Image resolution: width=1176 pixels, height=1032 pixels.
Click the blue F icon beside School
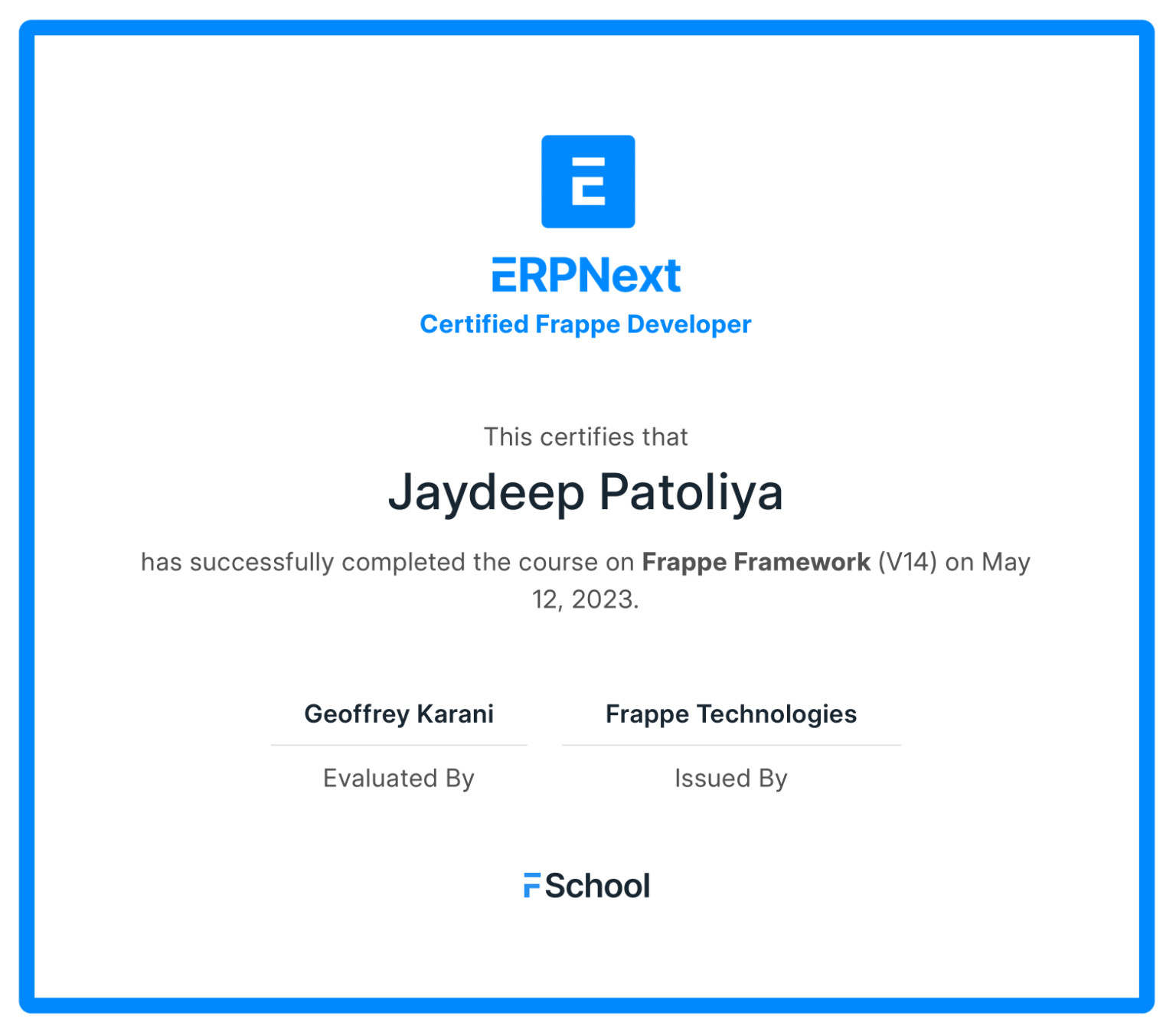(531, 884)
